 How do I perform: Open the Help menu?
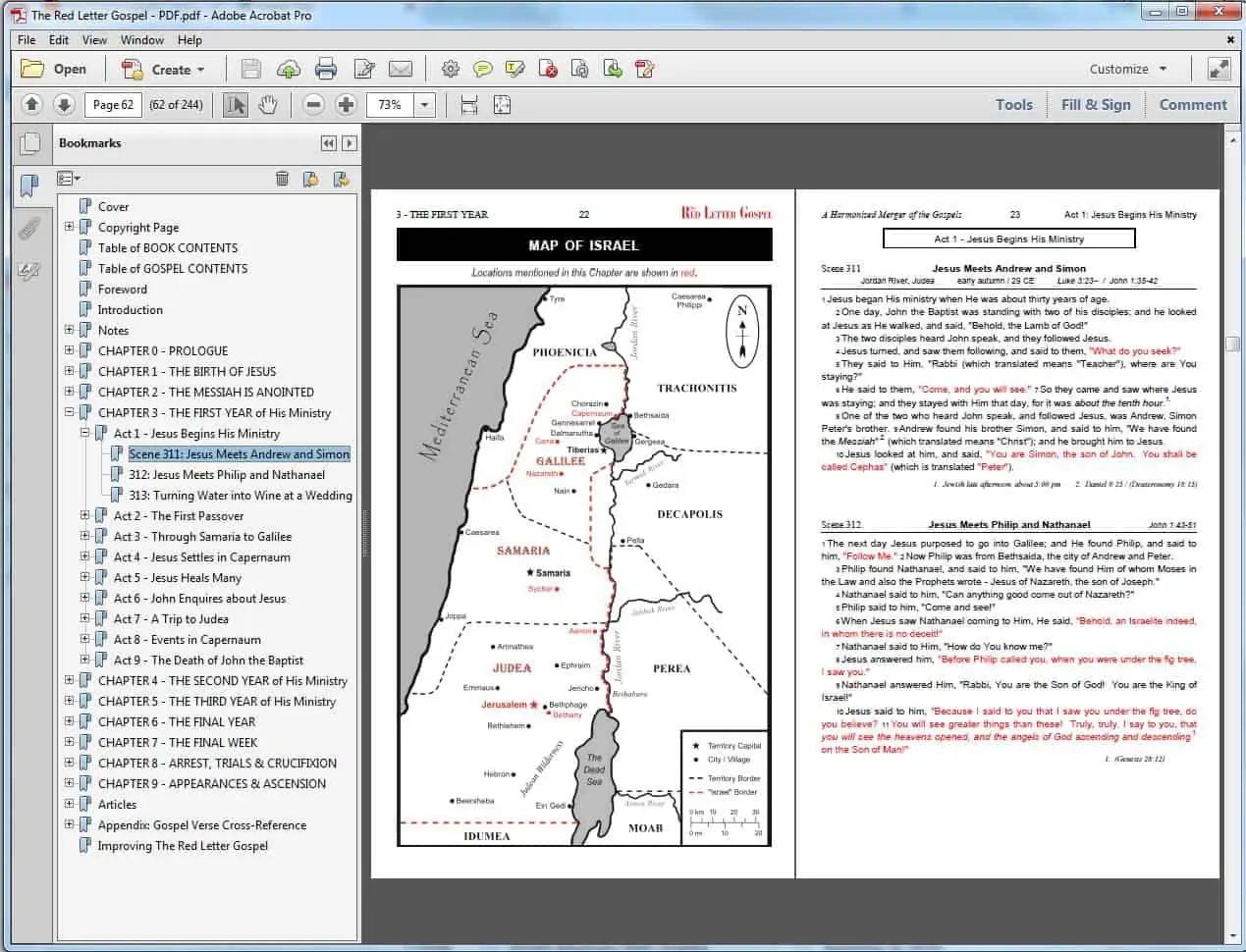point(190,40)
